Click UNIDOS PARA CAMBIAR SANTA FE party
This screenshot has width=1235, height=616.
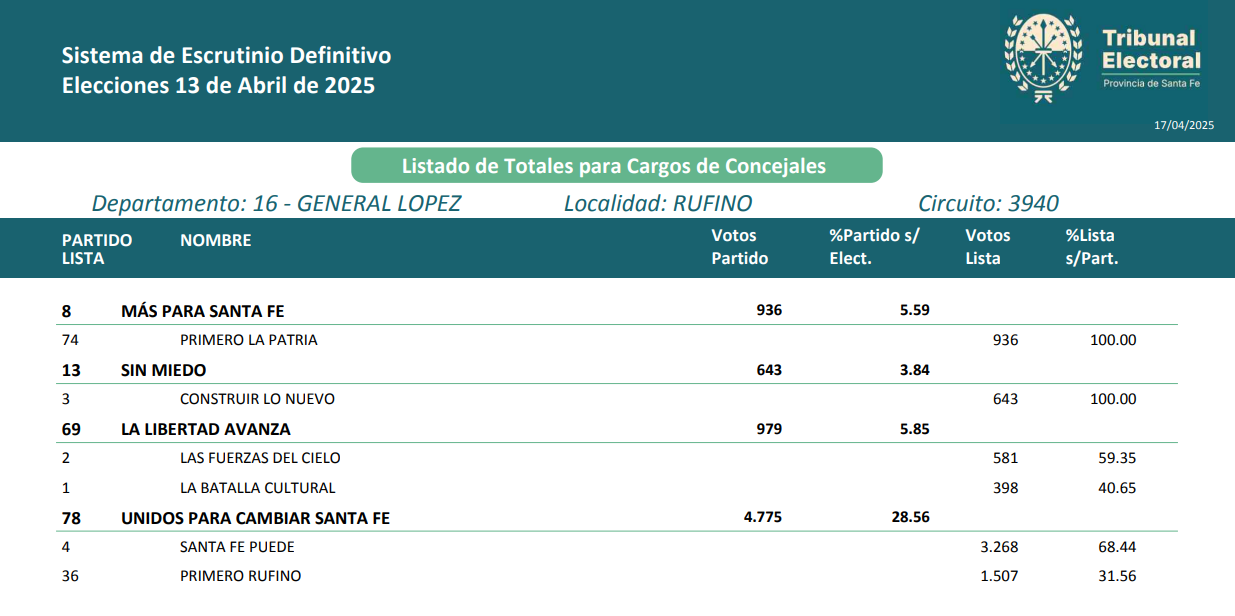tap(255, 518)
